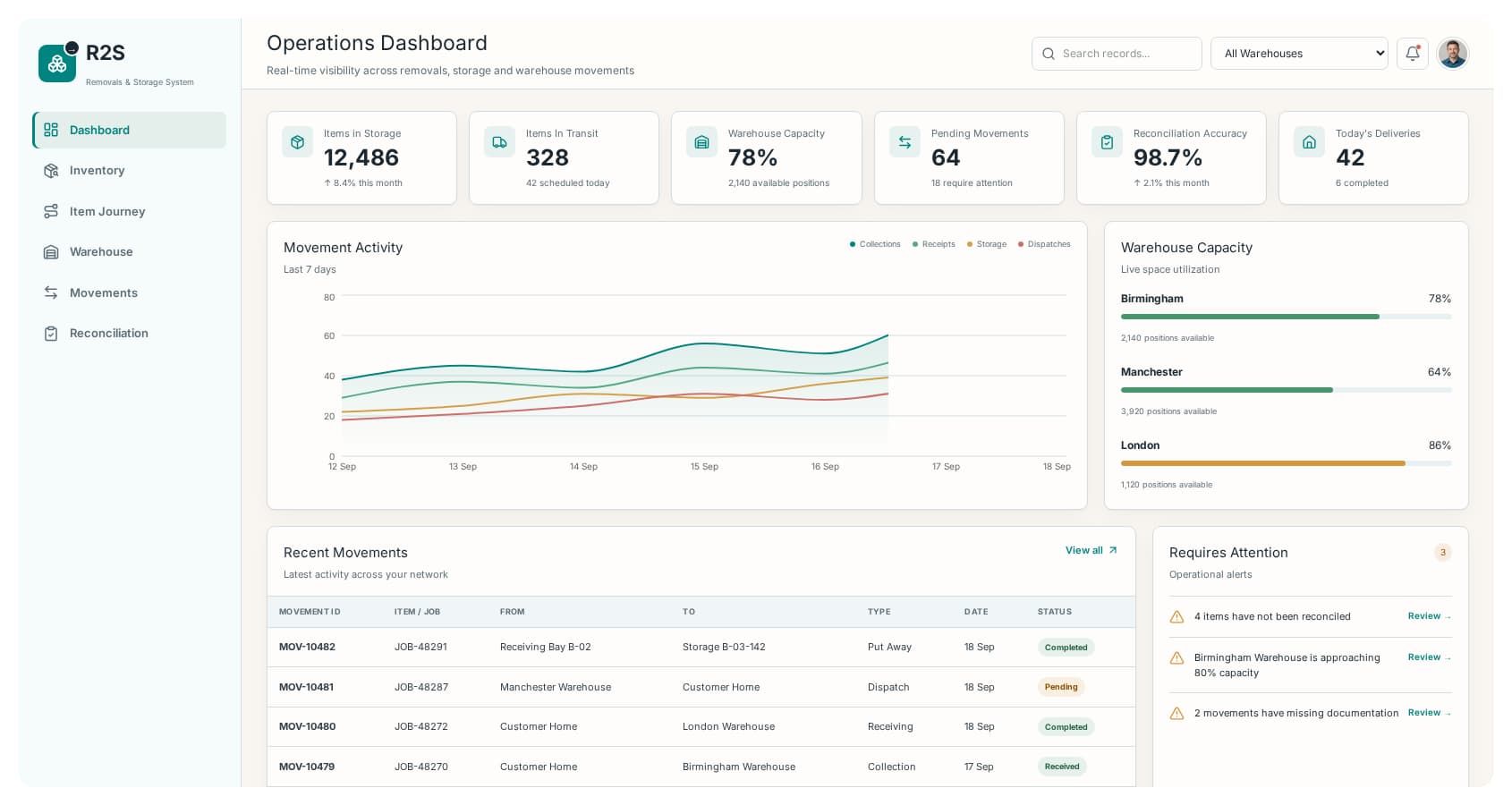Image resolution: width=1512 pixels, height=805 pixels.
Task: Click the Pending Movements arrows icon
Action: [905, 142]
